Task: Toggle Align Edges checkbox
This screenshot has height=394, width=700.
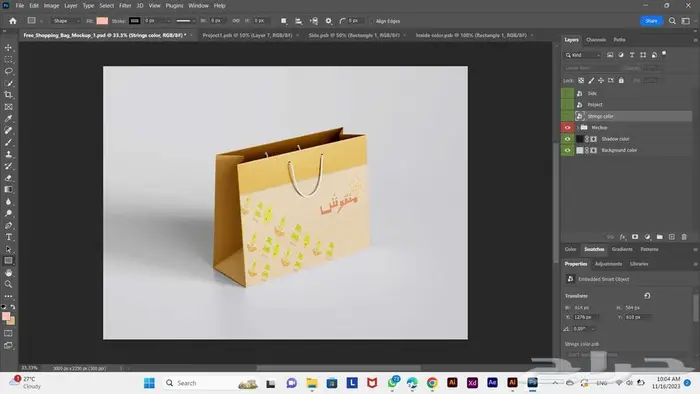Action: tap(371, 21)
